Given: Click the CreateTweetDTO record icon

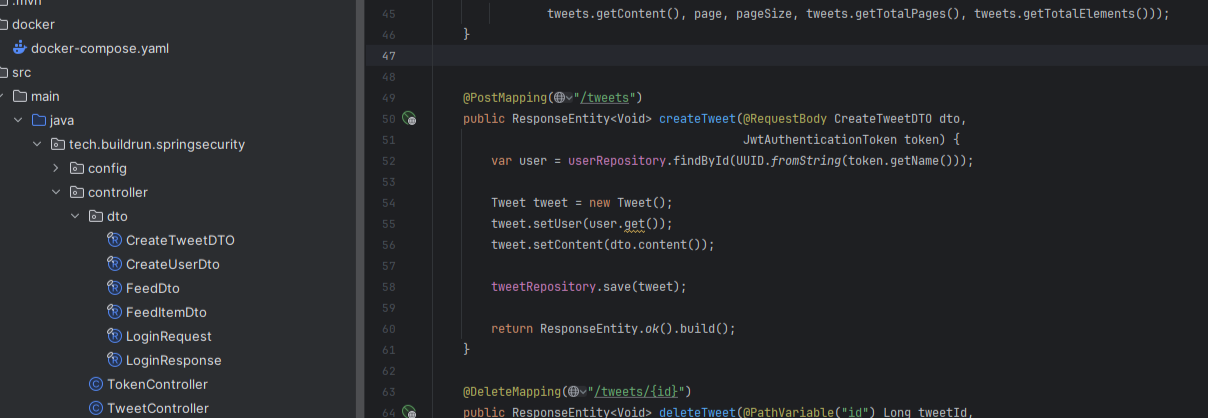Looking at the screenshot, I should pos(114,240).
